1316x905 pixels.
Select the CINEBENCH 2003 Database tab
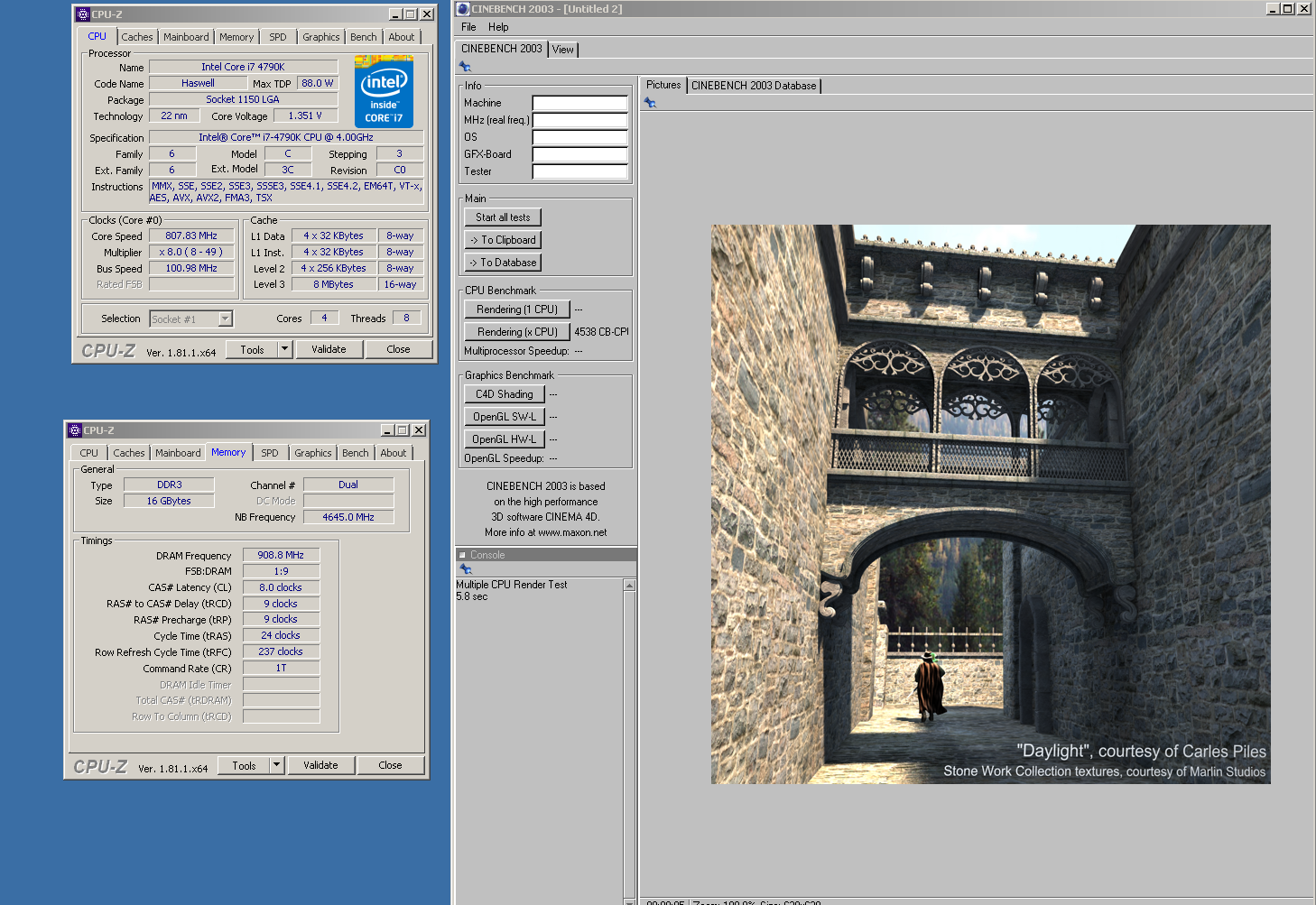754,86
